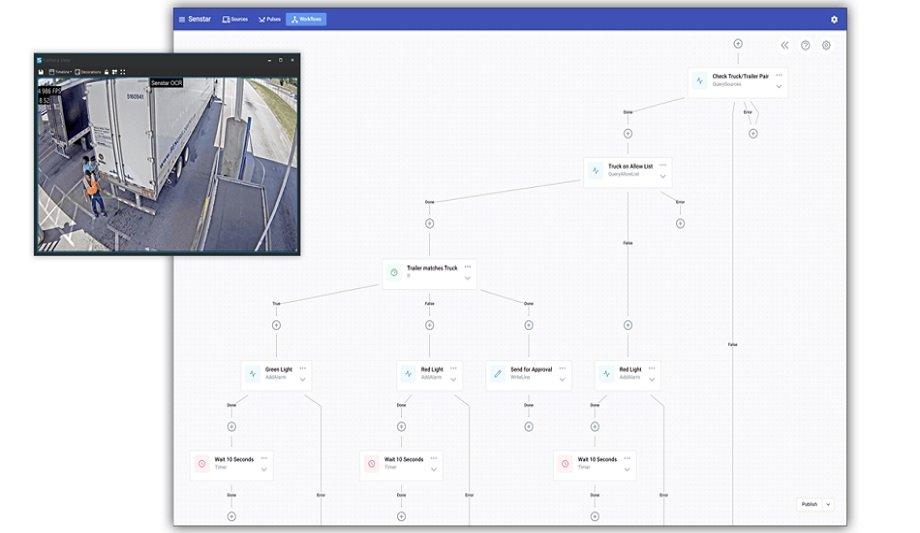Click Send for Approval pencil icon
Screen dimensions: 920x533
tap(498, 374)
